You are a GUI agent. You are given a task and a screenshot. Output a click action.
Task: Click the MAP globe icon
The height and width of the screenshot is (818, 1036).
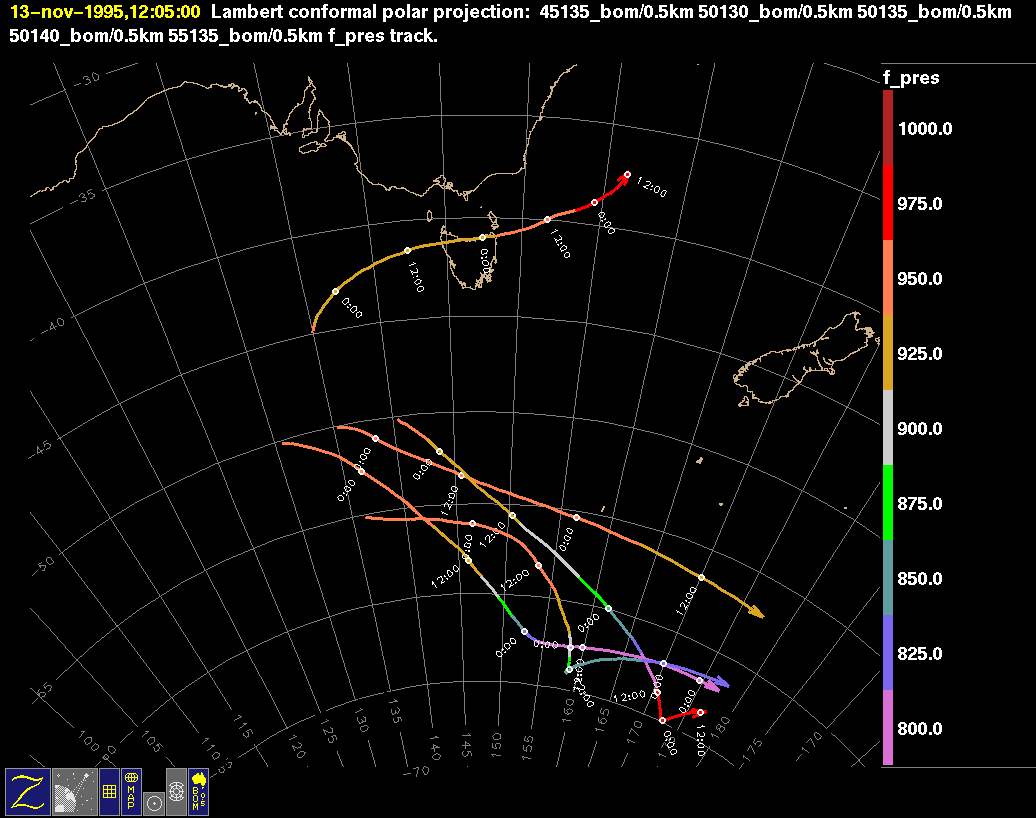pyautogui.click(x=131, y=791)
